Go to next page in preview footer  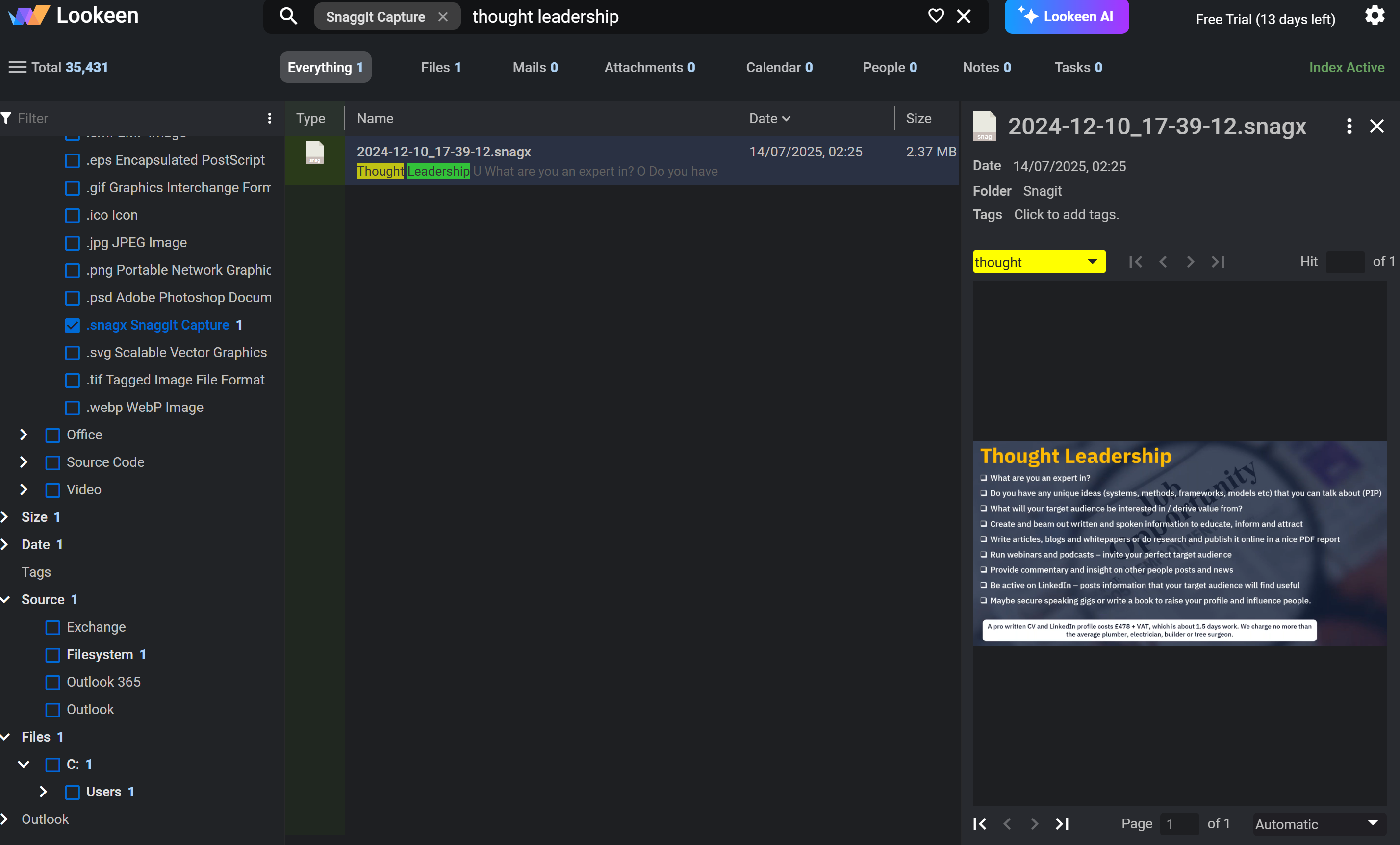(1034, 824)
